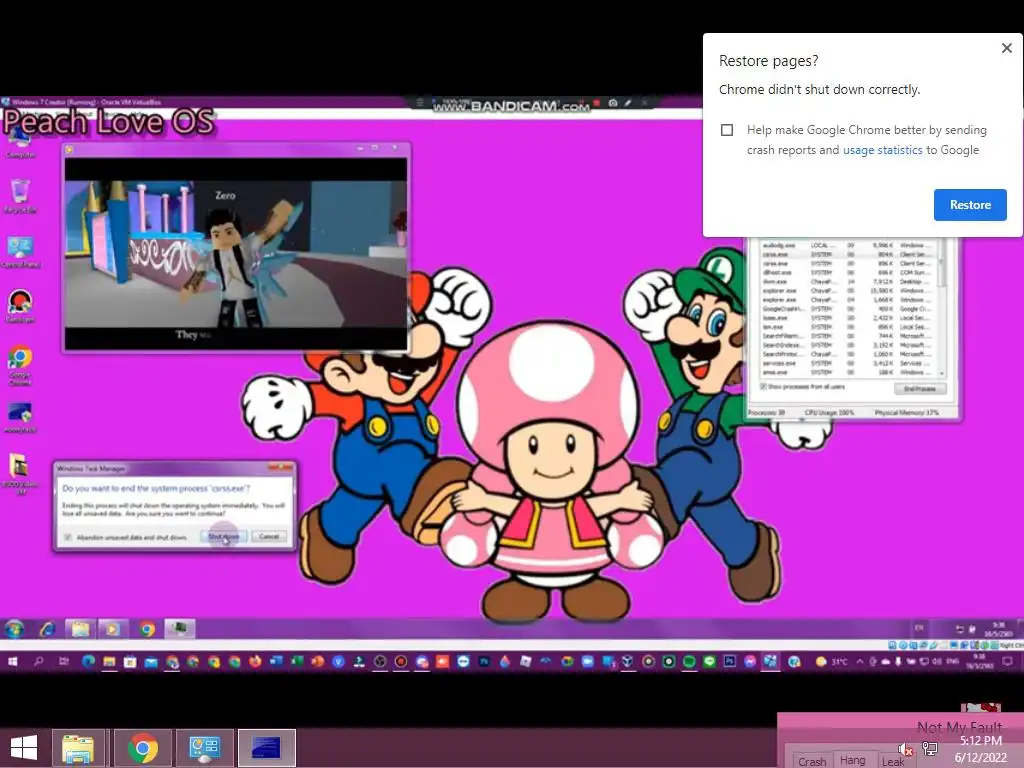The height and width of the screenshot is (768, 1024).
Task: Click Bandicam record button in top bar
Action: 596,103
